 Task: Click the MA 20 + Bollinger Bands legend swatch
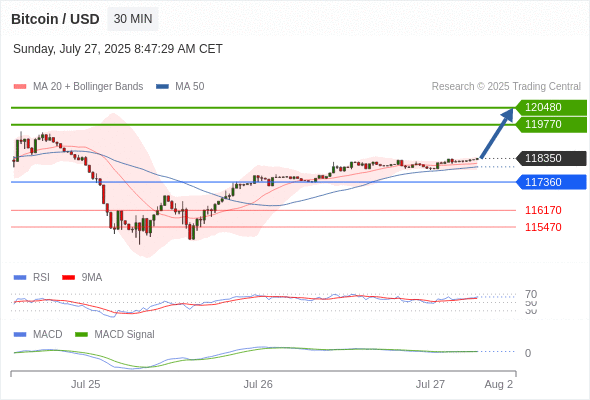tap(20, 87)
